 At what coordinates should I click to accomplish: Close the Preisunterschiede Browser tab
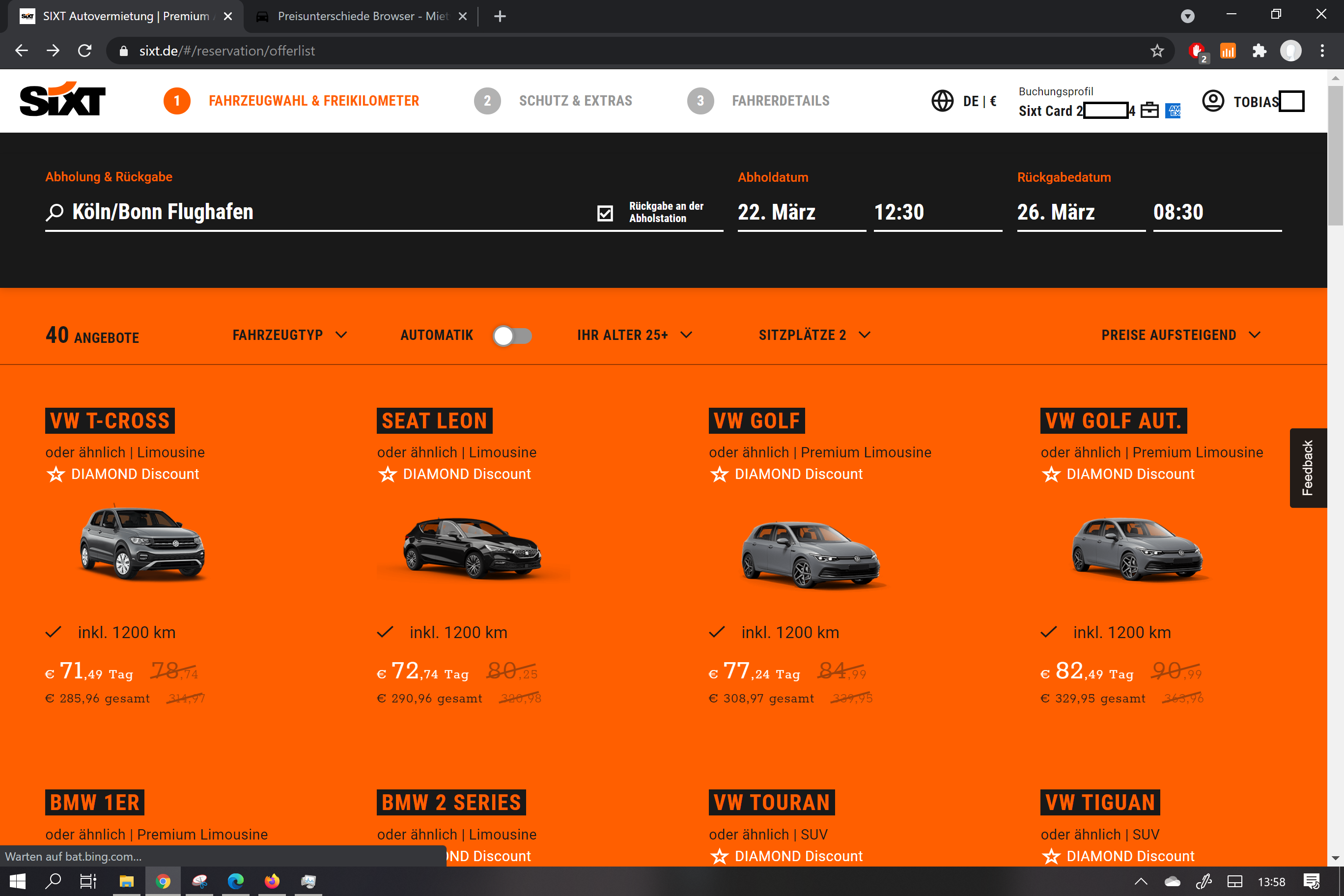(x=463, y=16)
